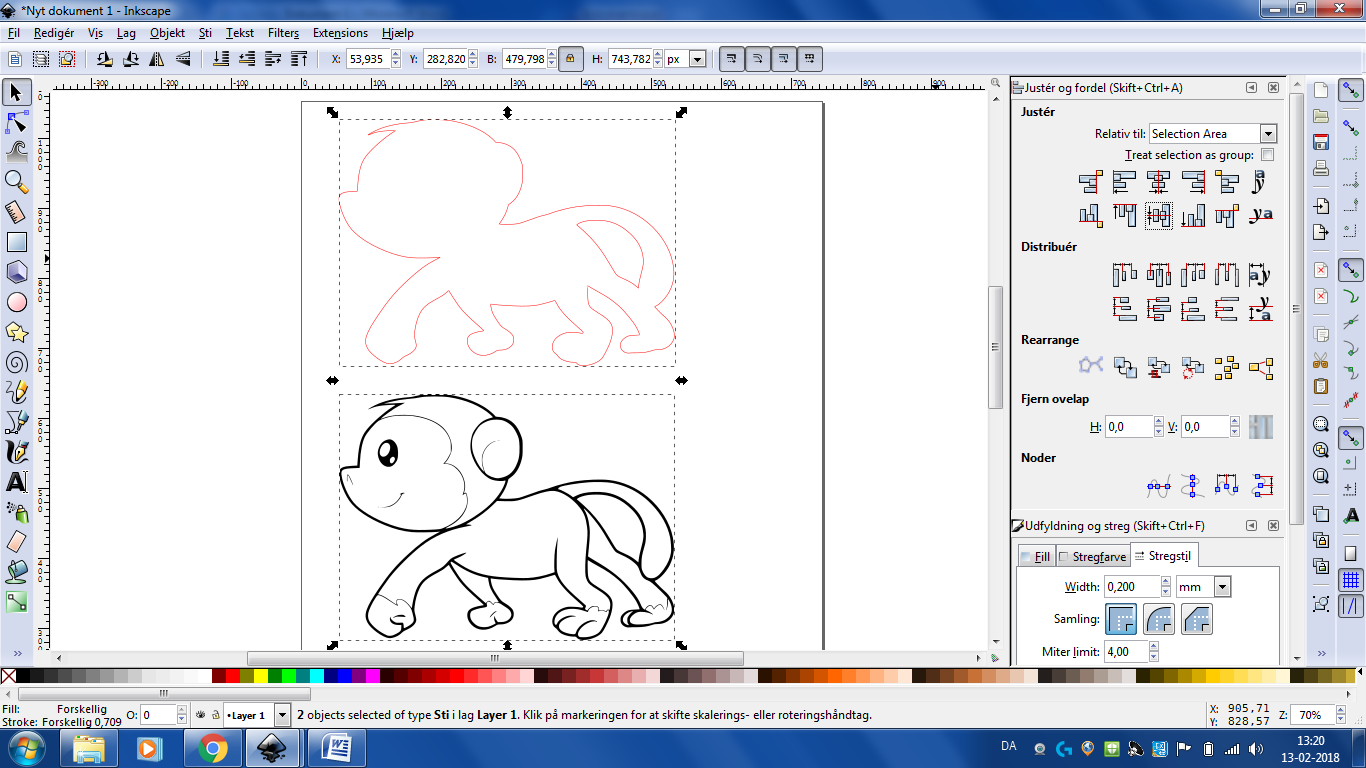Center selection on horizontal axis
Screen dimensions: 1366x768
tap(1159, 215)
